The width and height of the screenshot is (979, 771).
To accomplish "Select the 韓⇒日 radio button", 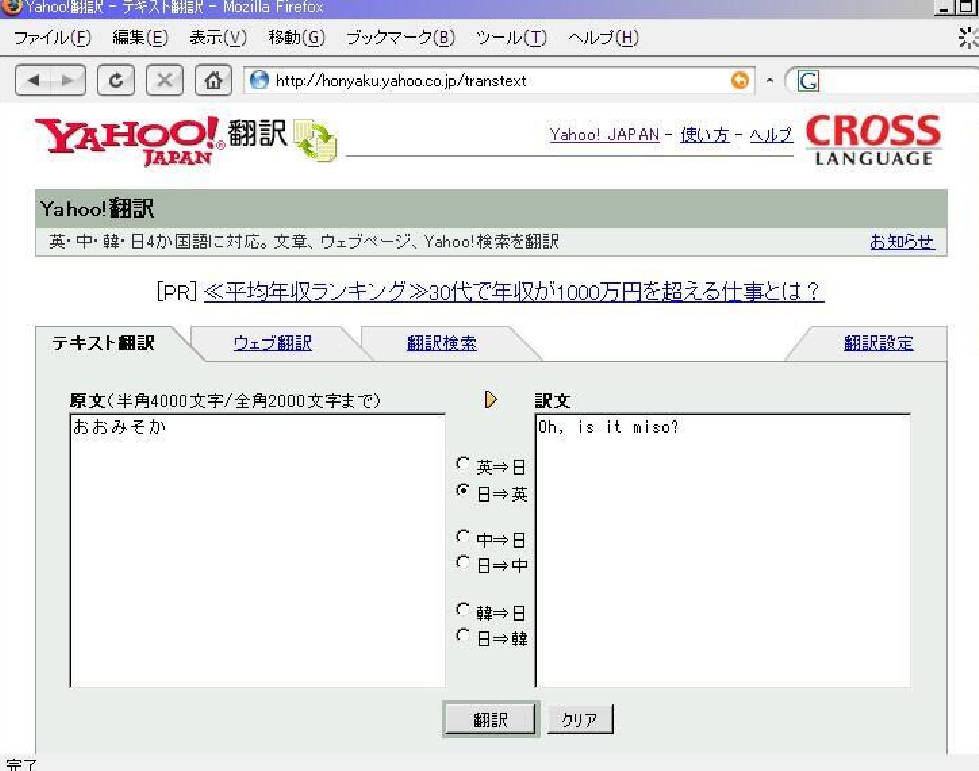I will (x=463, y=609).
